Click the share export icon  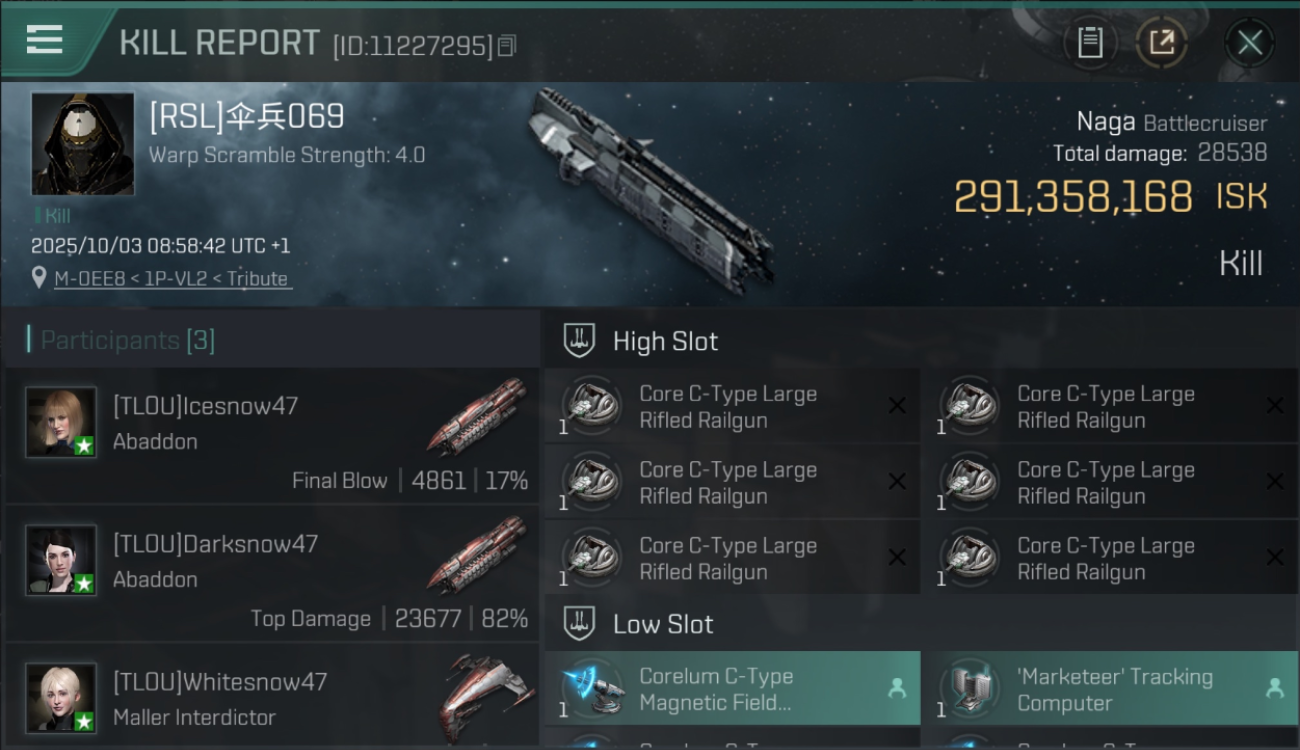pyautogui.click(x=1161, y=43)
